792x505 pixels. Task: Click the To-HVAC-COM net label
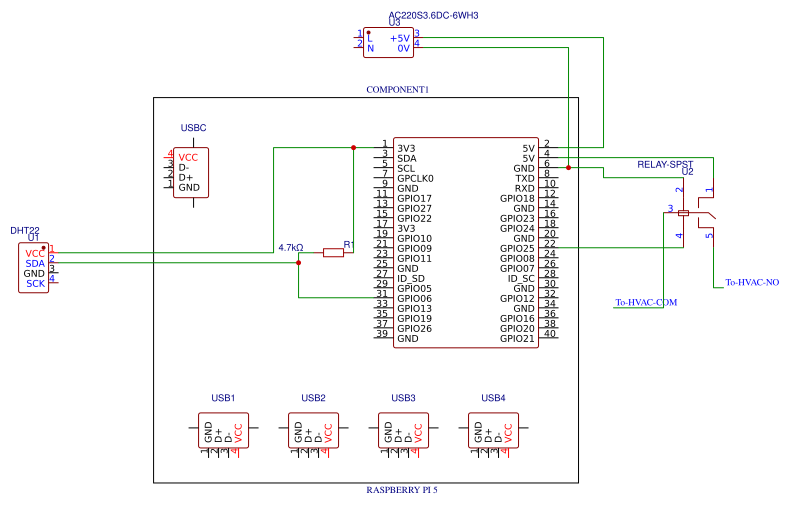pyautogui.click(x=646, y=302)
